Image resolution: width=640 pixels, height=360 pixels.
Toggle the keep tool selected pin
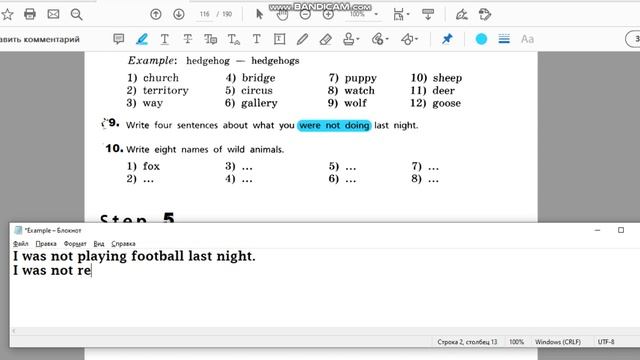(447, 39)
